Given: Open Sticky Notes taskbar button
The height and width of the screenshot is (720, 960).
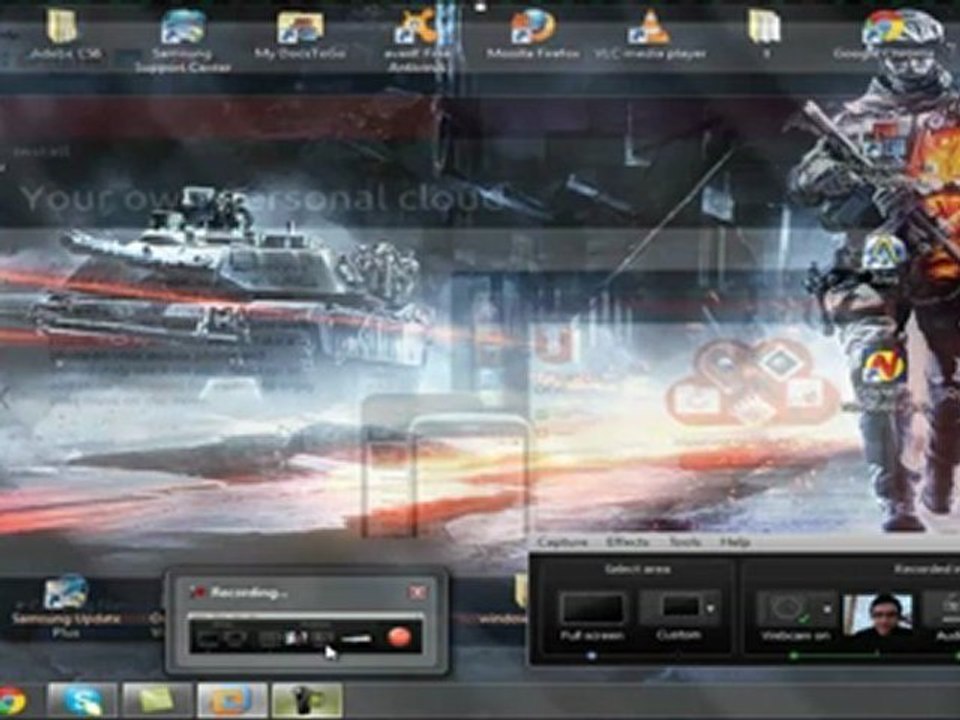Looking at the screenshot, I should (157, 700).
